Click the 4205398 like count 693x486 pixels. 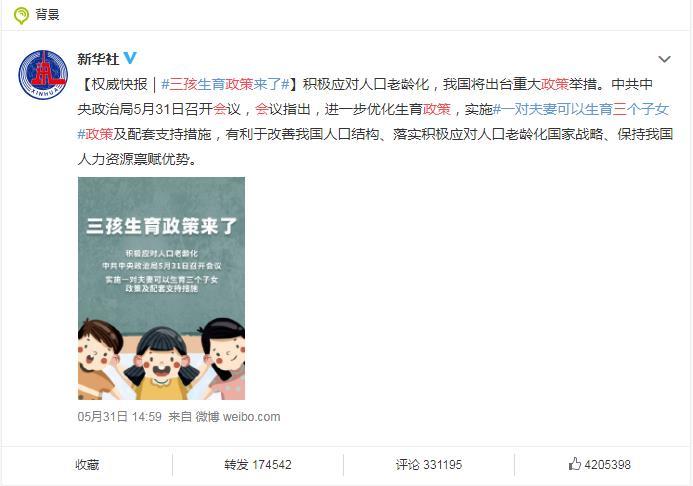[x=608, y=464]
